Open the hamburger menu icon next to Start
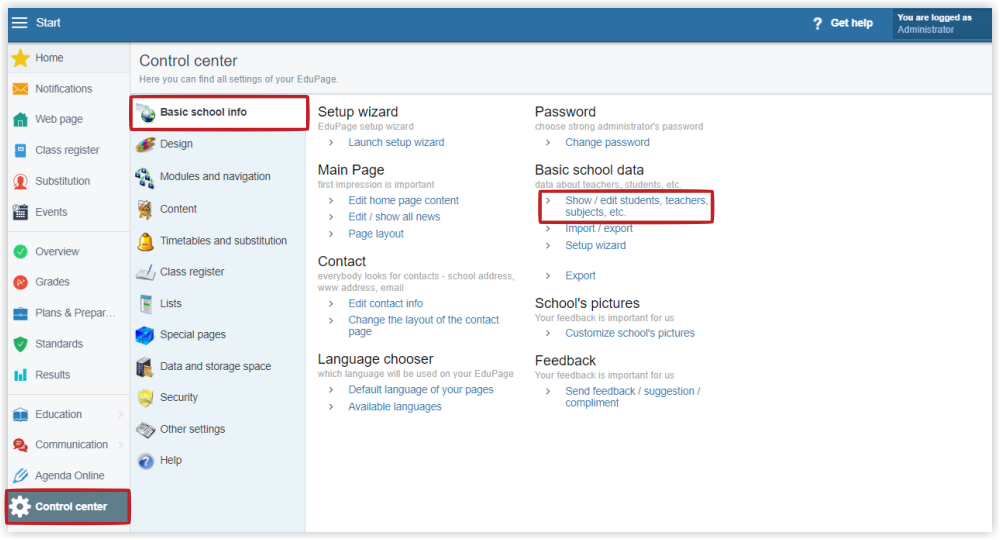1000x540 pixels. click(x=20, y=23)
